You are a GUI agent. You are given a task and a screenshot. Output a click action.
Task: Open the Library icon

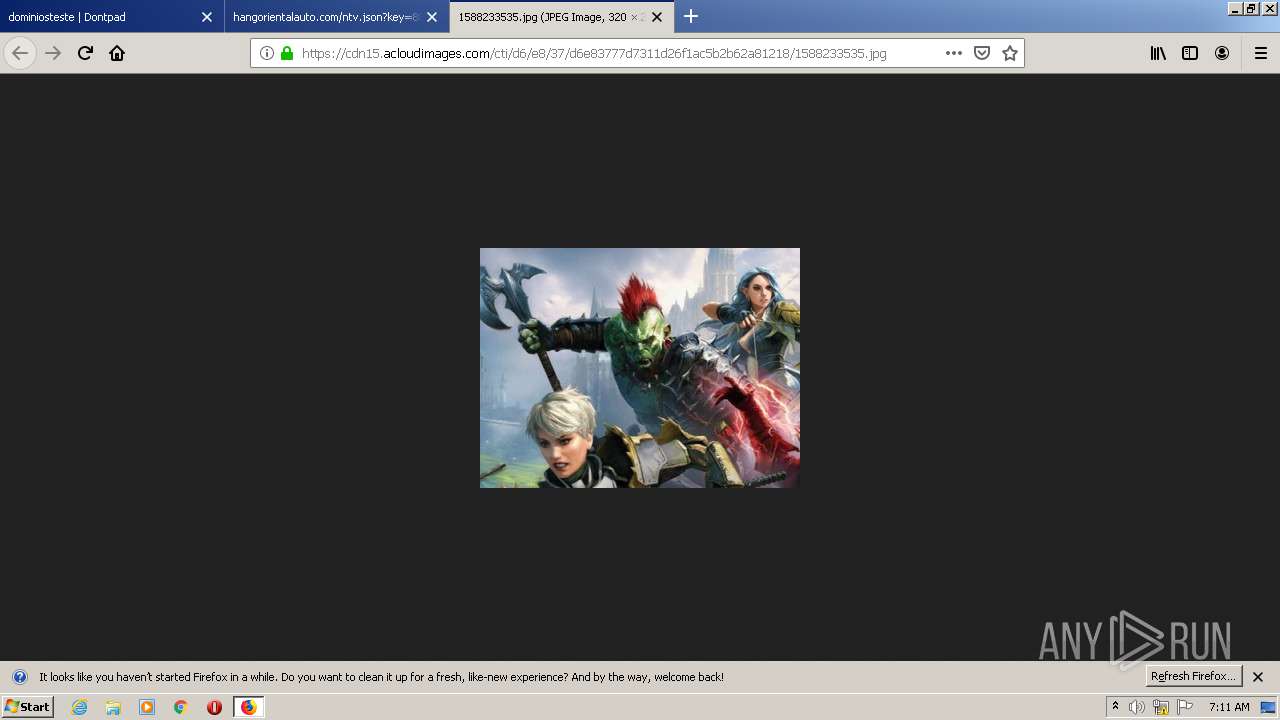(1158, 53)
